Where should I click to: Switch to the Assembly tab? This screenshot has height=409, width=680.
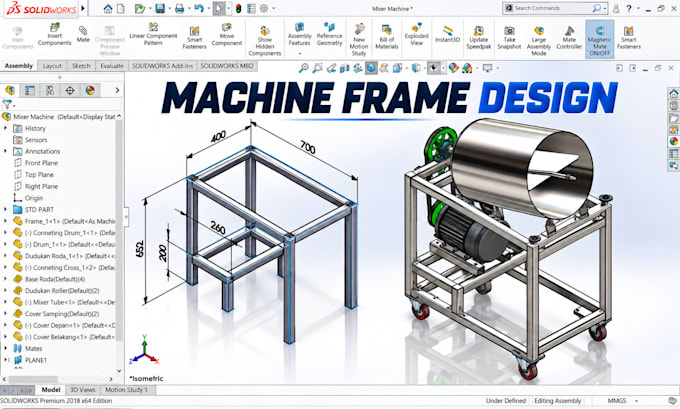coord(19,66)
